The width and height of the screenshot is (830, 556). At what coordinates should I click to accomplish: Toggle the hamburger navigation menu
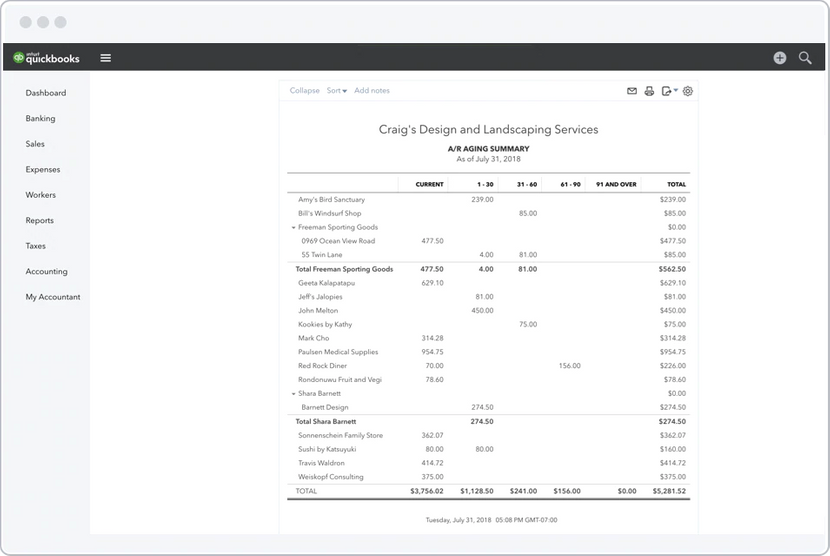click(x=106, y=58)
